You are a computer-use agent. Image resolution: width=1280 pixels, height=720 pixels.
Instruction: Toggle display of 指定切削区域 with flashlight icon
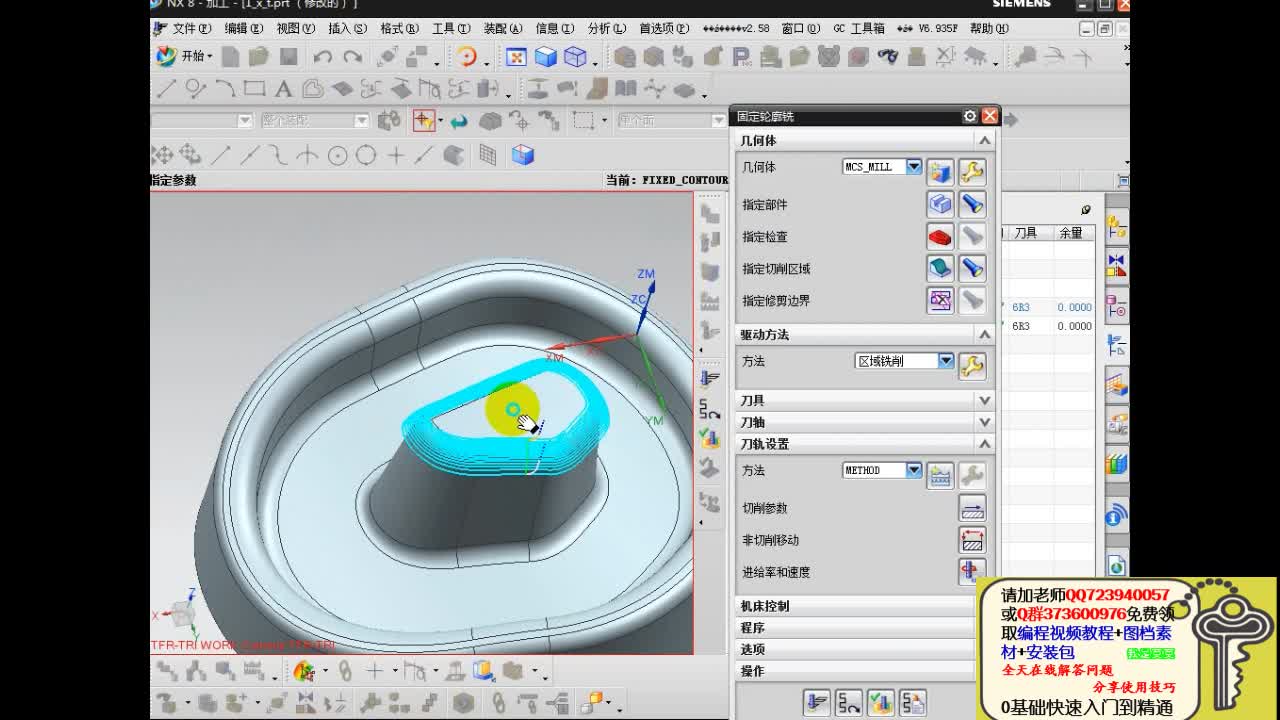[973, 268]
